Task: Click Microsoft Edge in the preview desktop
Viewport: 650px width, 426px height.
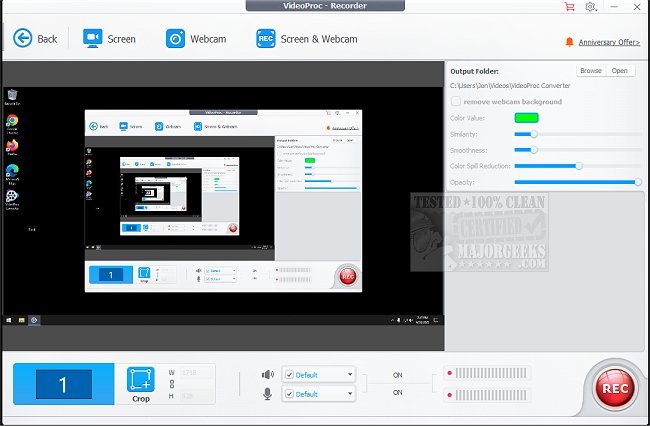Action: [x=12, y=174]
